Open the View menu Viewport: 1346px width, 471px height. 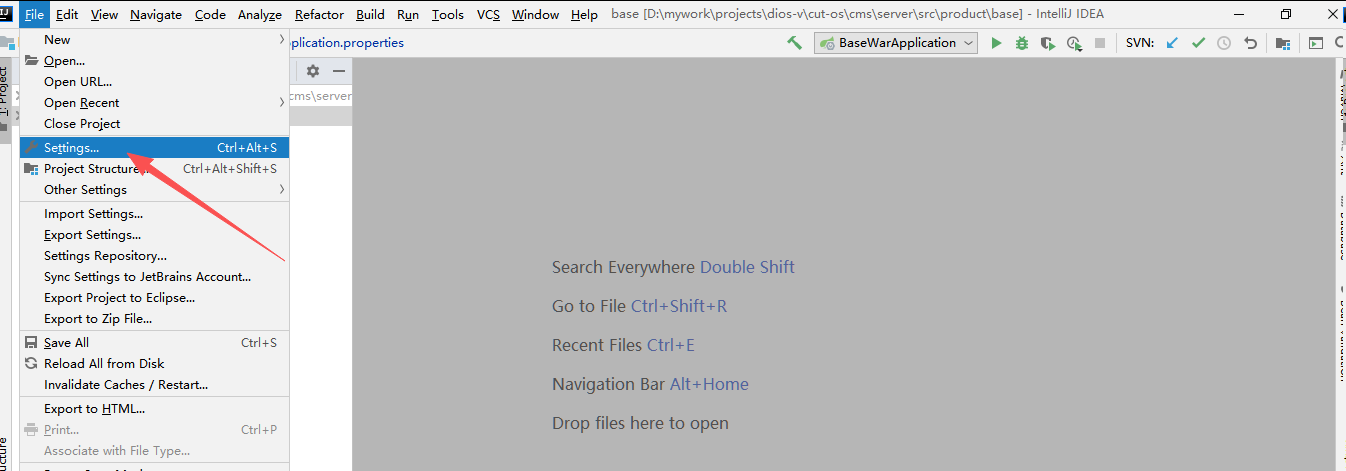click(x=104, y=14)
